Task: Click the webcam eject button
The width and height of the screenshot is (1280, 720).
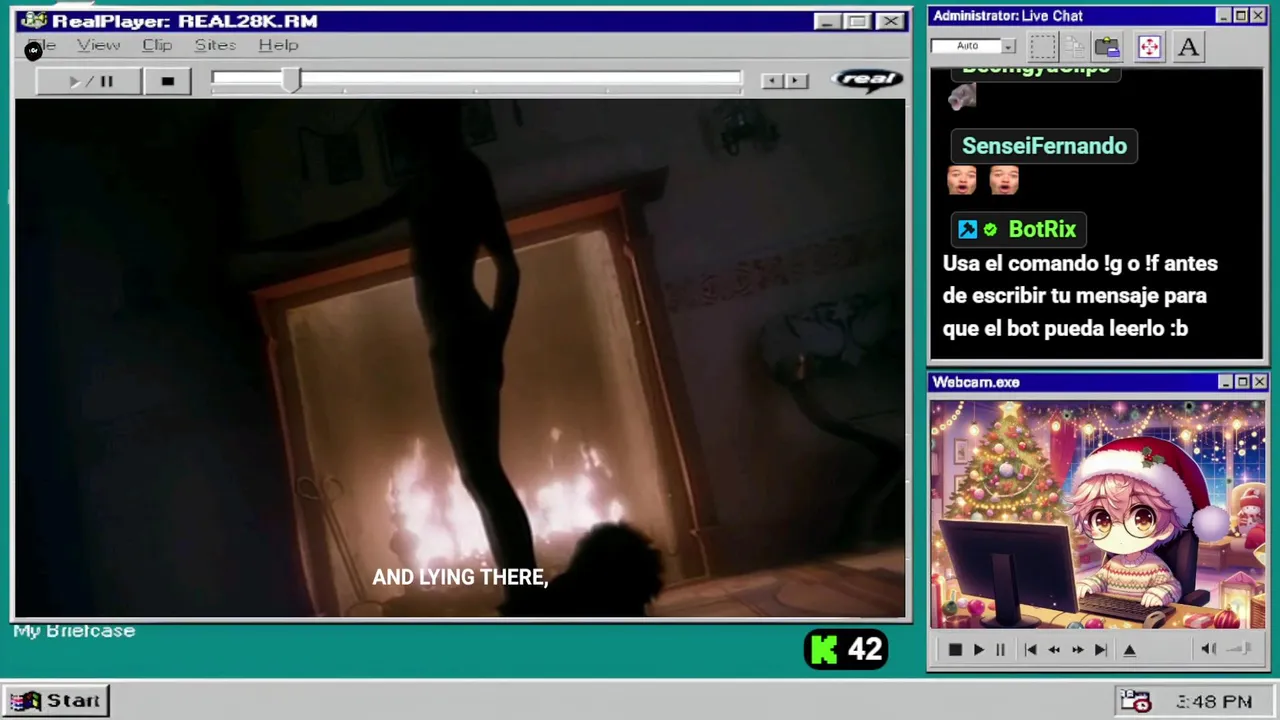Action: point(1129,650)
